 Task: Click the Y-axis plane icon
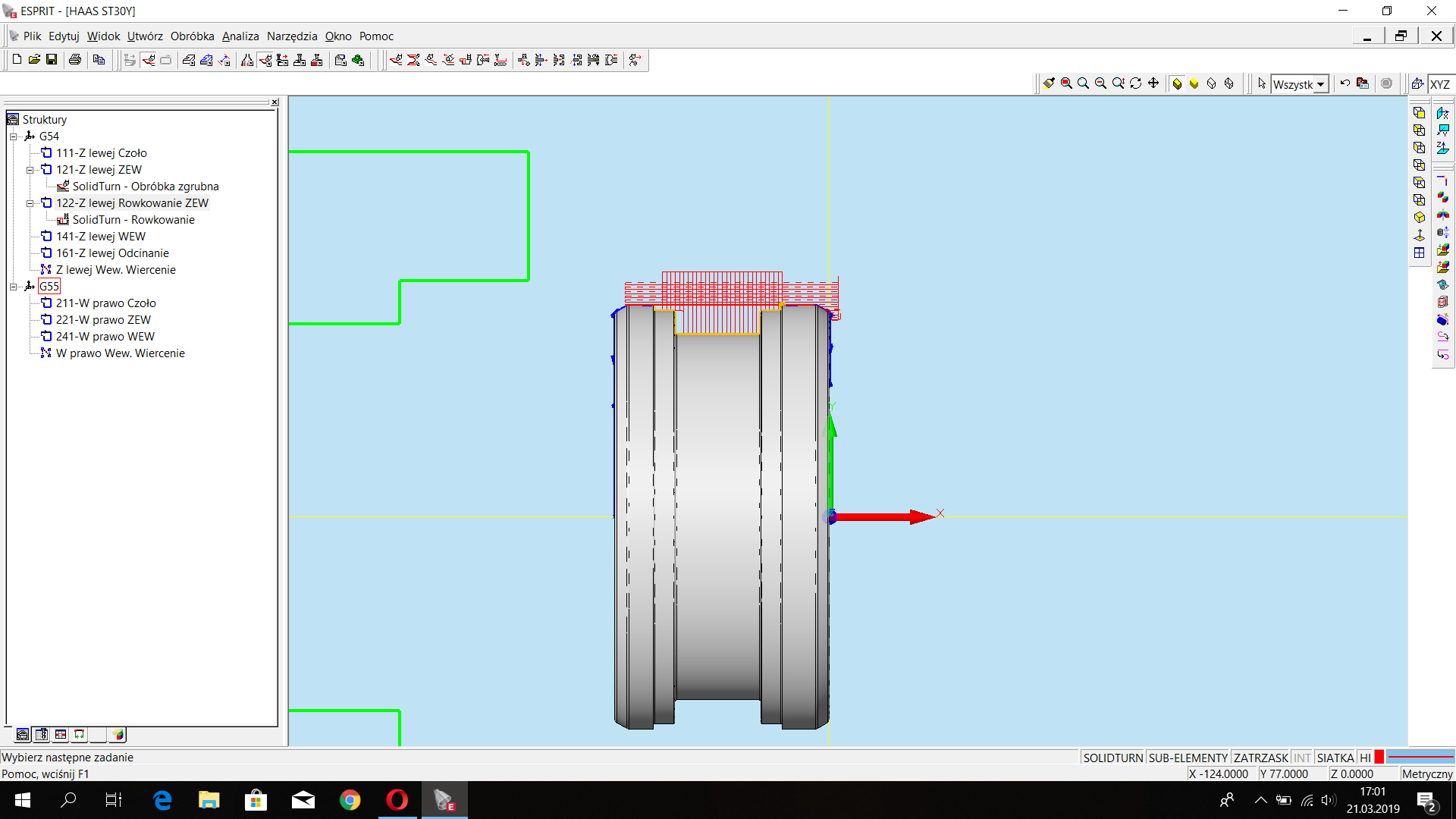[x=1442, y=130]
